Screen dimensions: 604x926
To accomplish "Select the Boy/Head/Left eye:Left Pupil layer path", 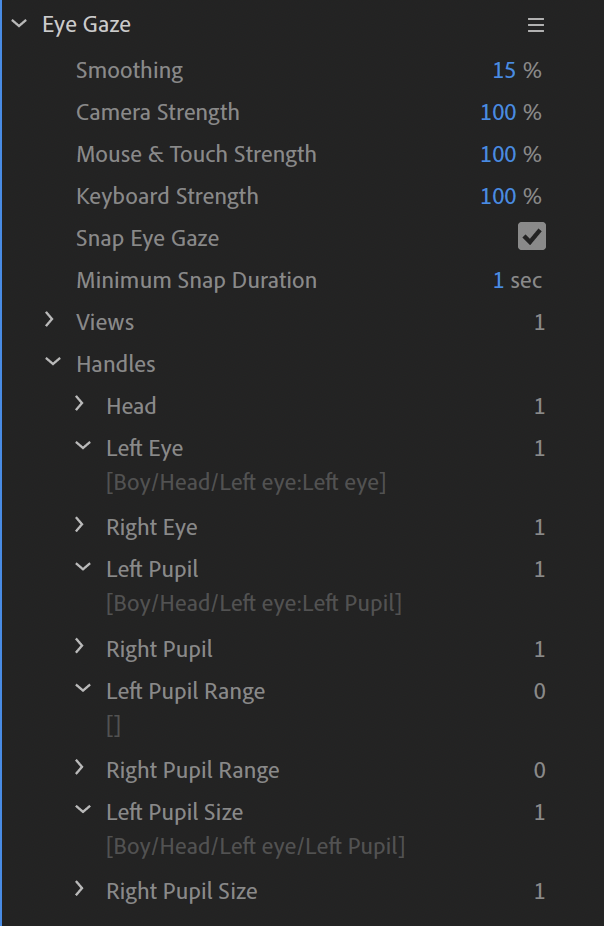I will pos(254,603).
